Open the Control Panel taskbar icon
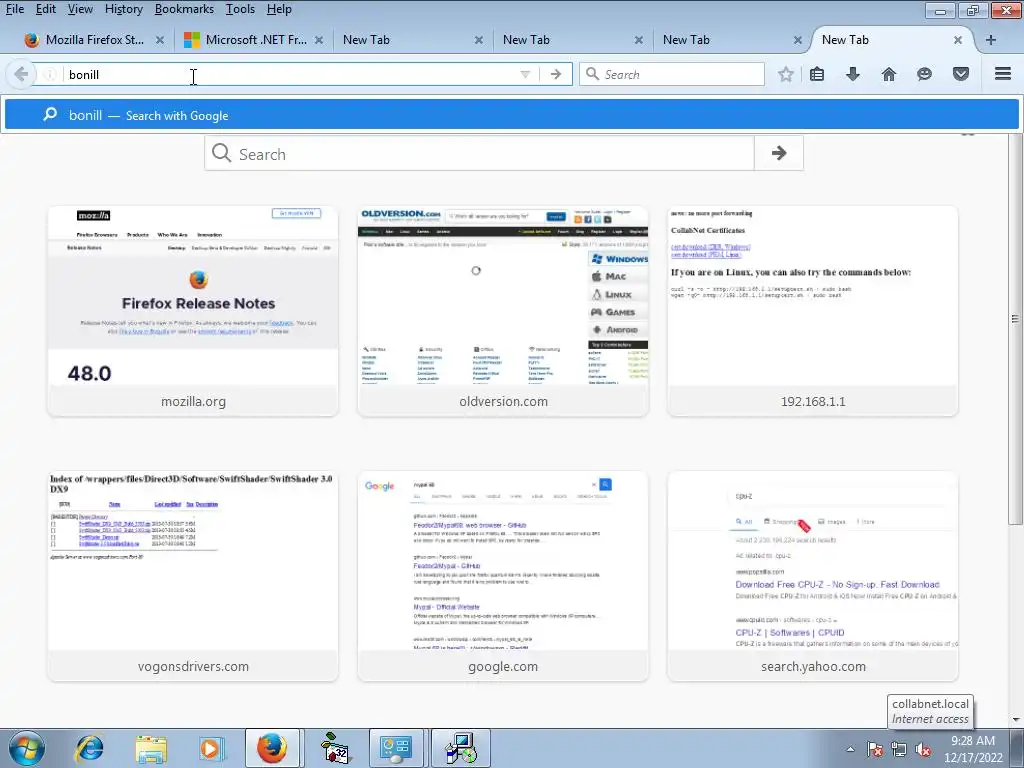 click(396, 748)
